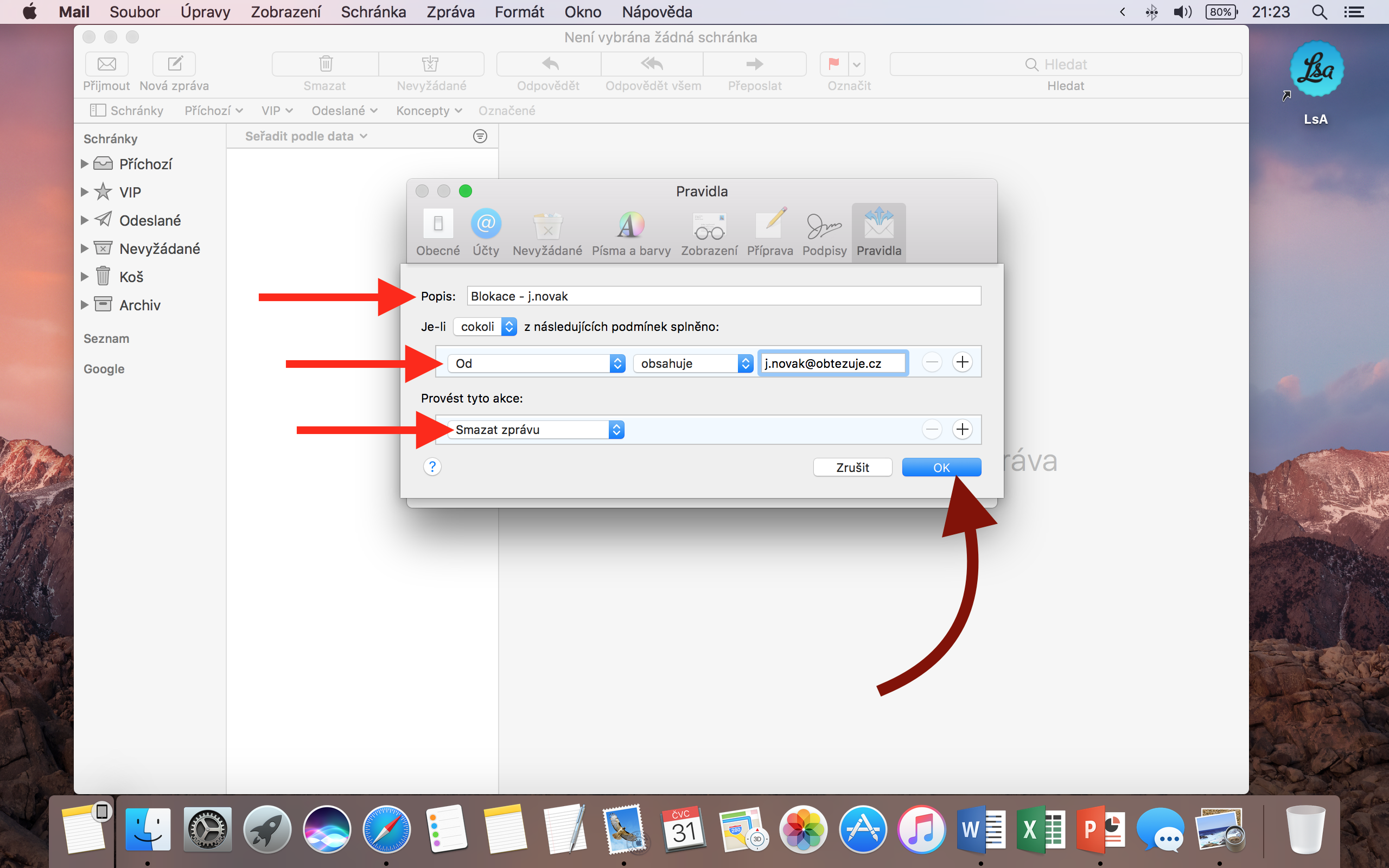Open Spotlight search in menu bar
The height and width of the screenshot is (868, 1389).
click(x=1319, y=12)
